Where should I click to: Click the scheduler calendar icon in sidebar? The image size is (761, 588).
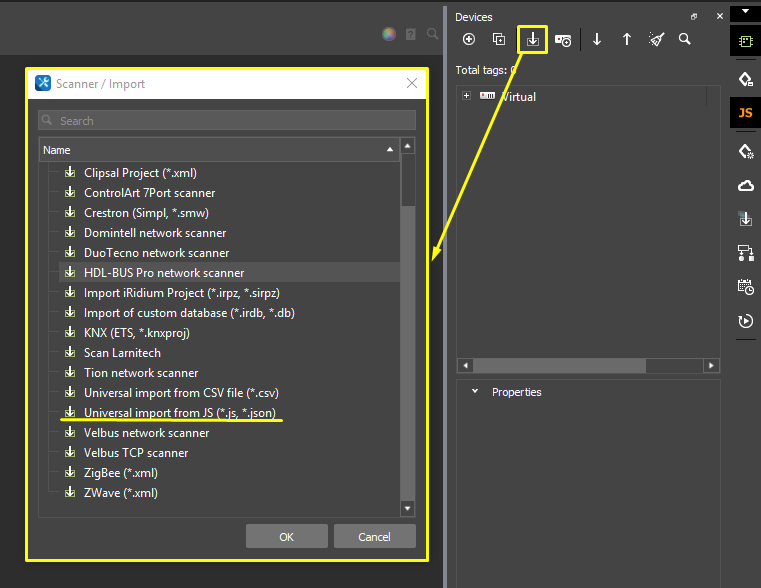[745, 286]
